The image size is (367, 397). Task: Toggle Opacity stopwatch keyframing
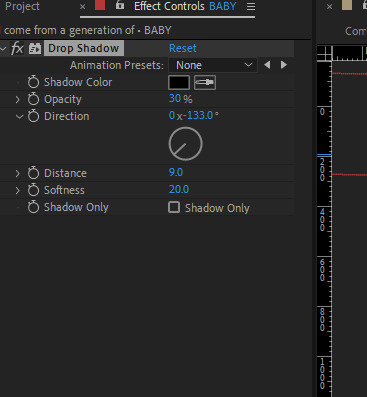33,99
